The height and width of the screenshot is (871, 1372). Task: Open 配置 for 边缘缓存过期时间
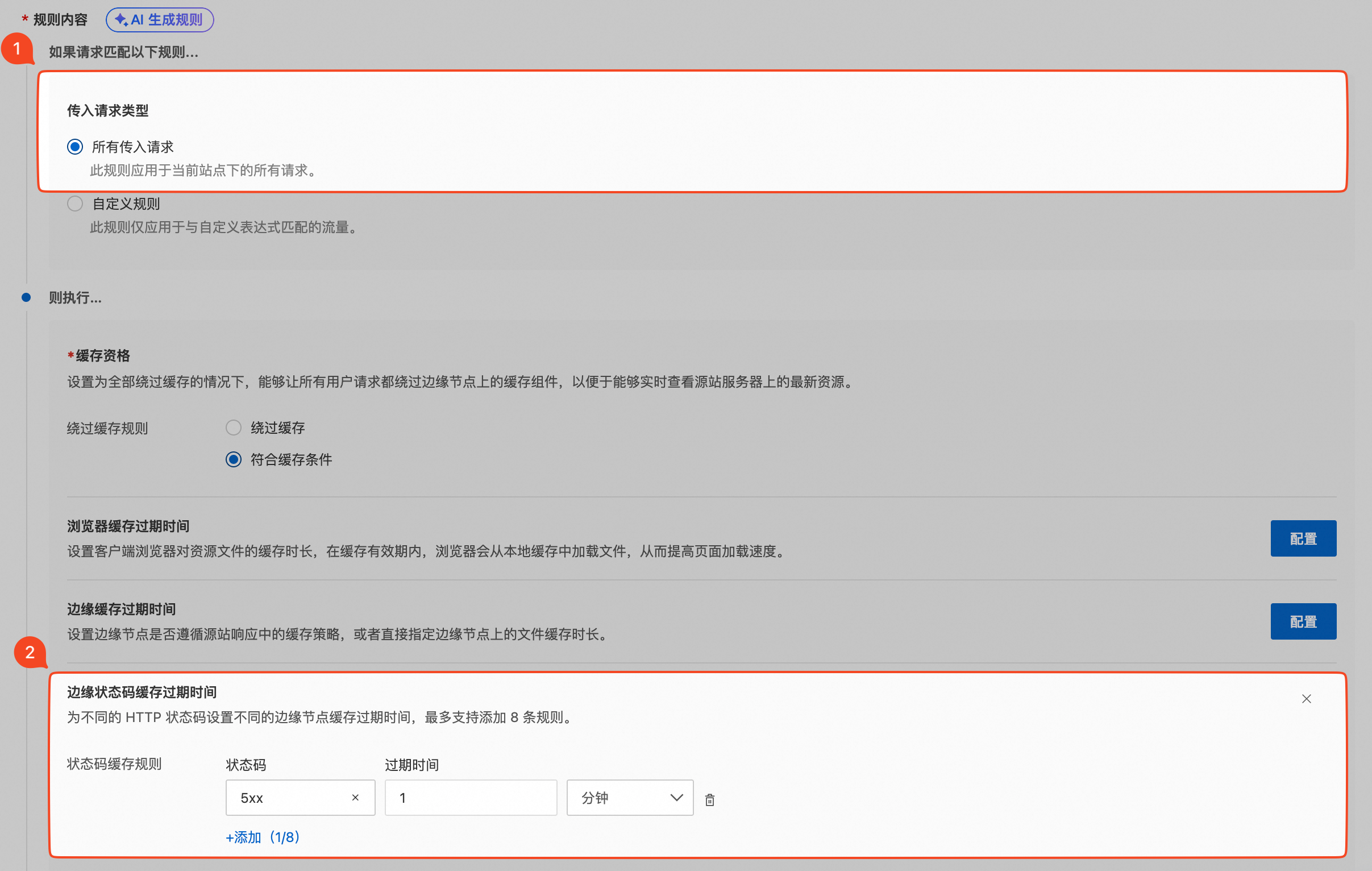1303,621
